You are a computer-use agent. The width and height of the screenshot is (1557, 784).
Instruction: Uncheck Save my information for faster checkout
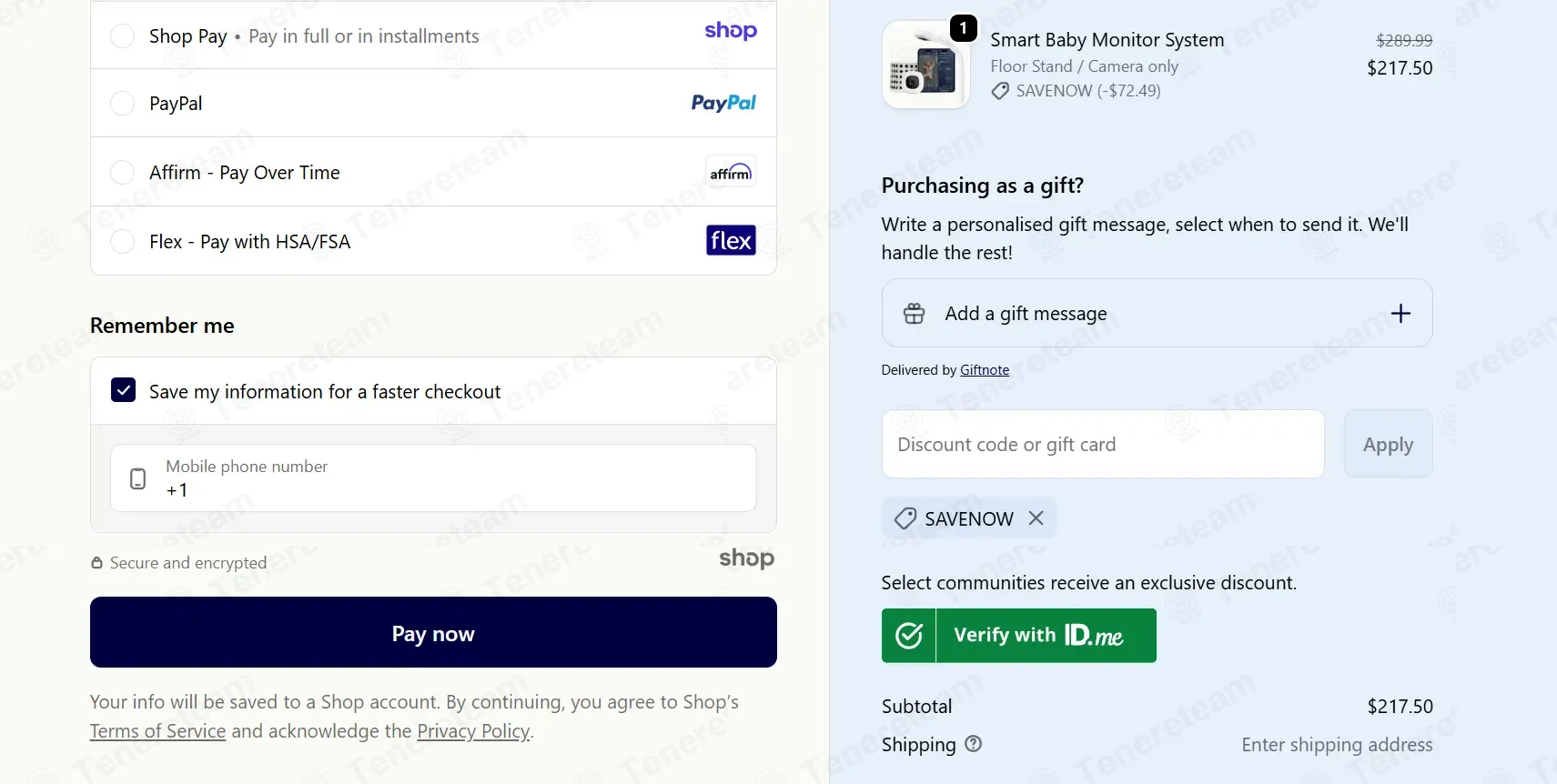(x=124, y=390)
